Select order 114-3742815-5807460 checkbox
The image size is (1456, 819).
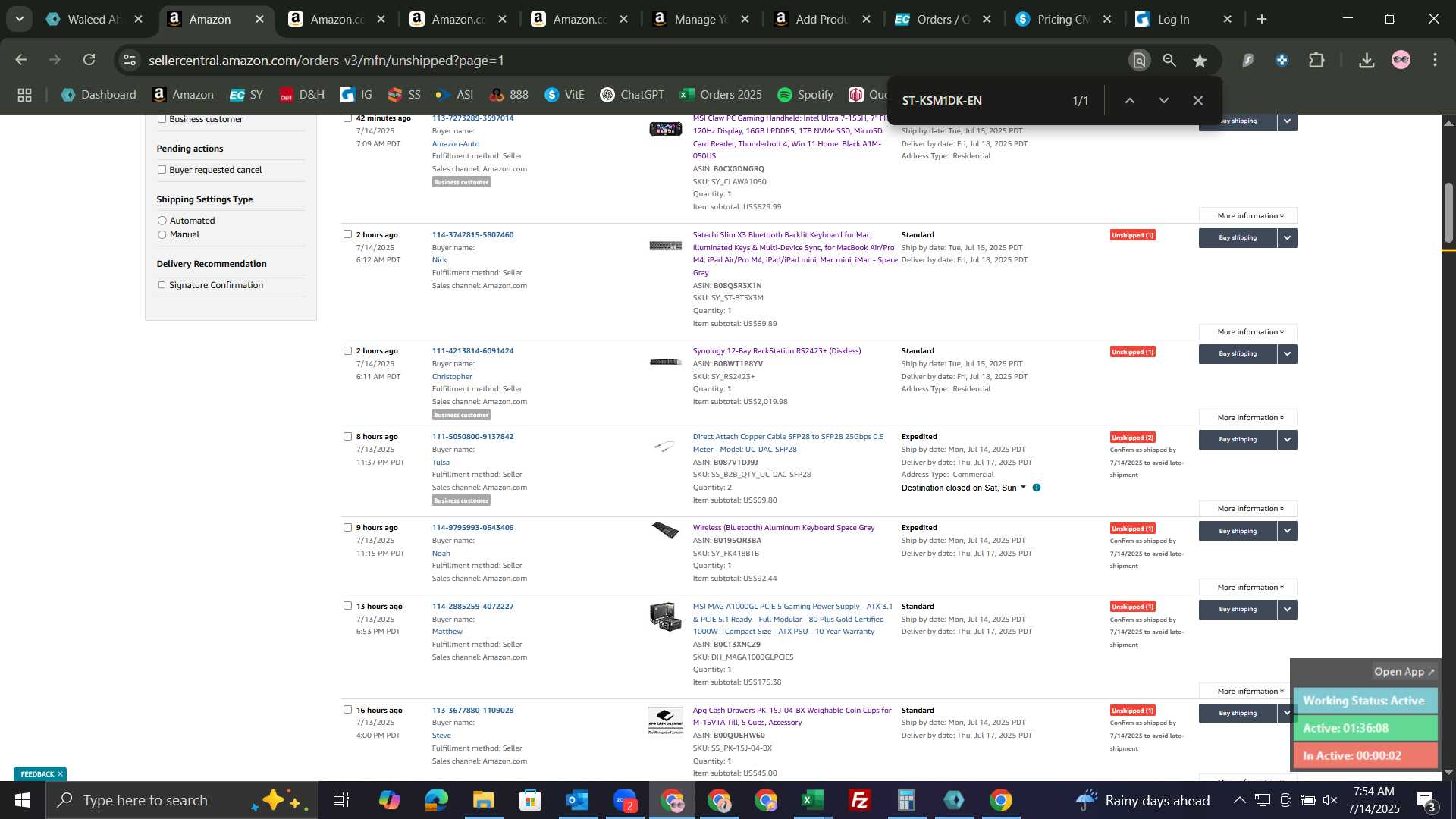click(x=347, y=234)
